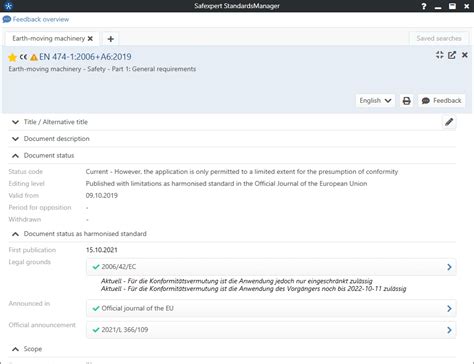
Task: Click the Period for opposition label
Action: (x=40, y=207)
